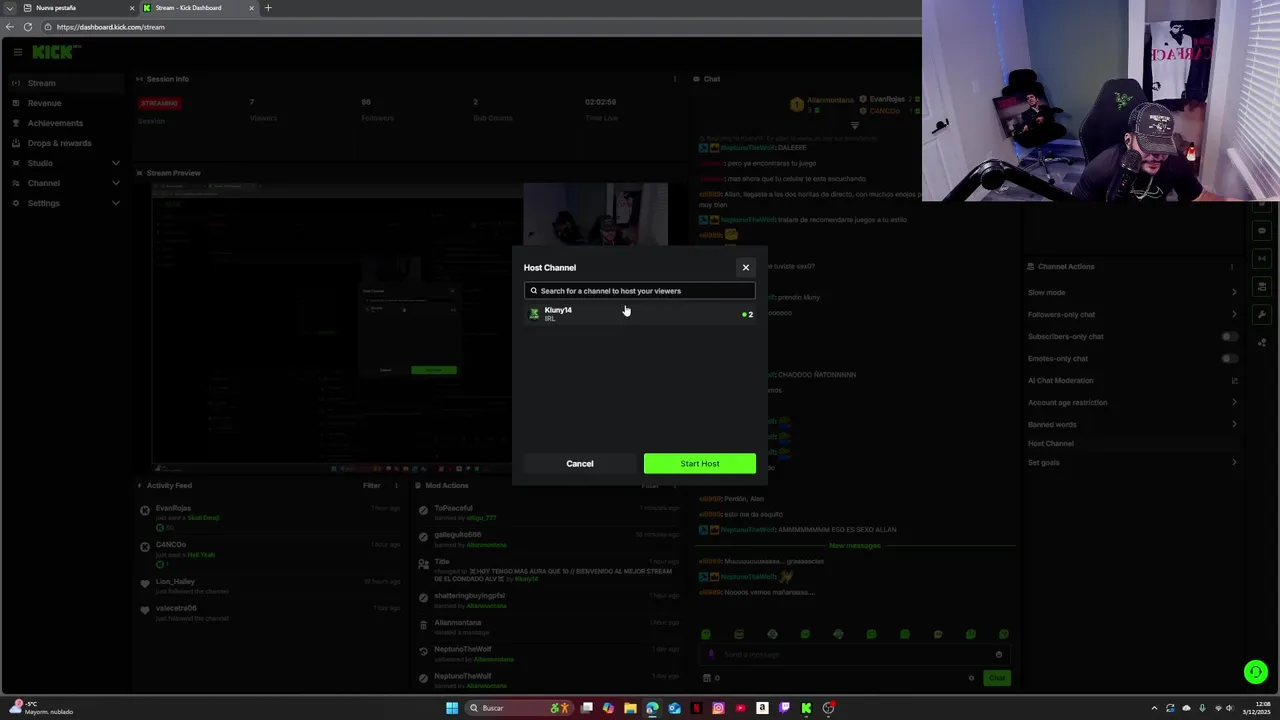This screenshot has width=1280, height=720.
Task: Open the Session Info options menu
Action: pyautogui.click(x=675, y=79)
